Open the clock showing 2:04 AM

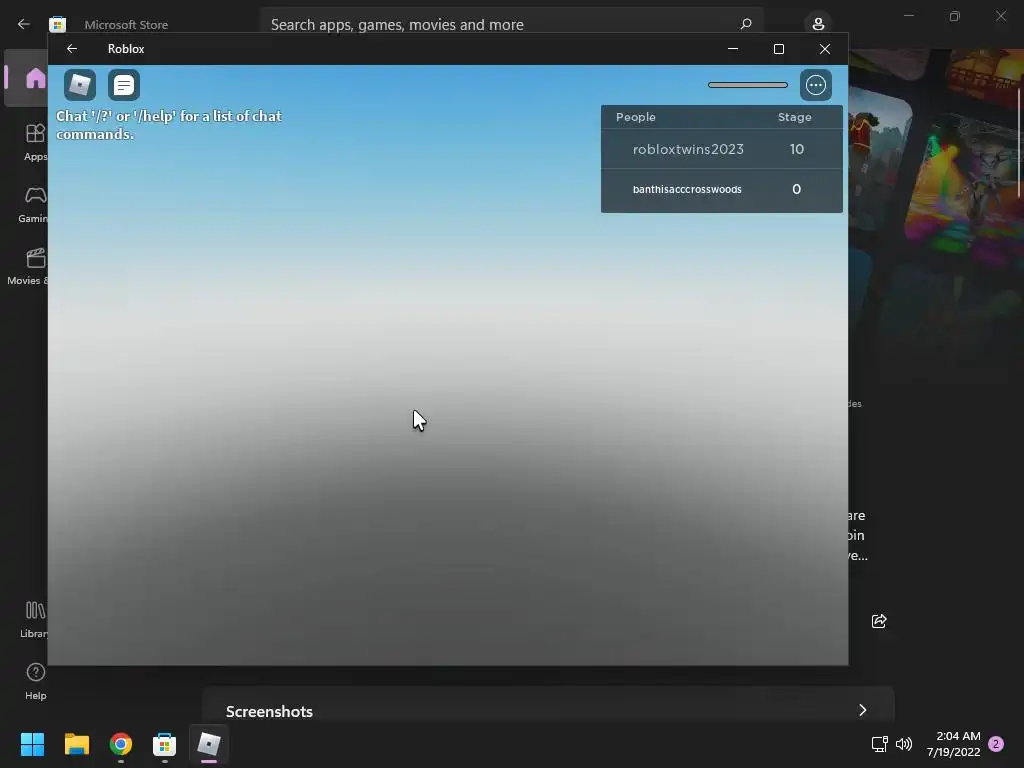953,744
